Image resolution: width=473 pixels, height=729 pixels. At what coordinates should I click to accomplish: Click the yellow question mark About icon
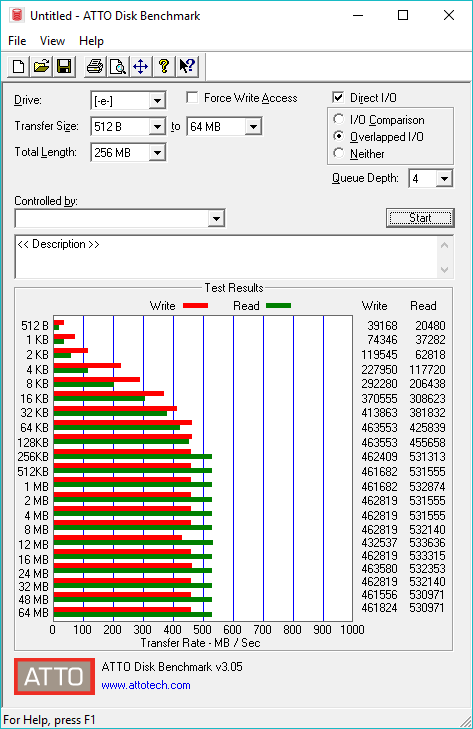[x=163, y=66]
